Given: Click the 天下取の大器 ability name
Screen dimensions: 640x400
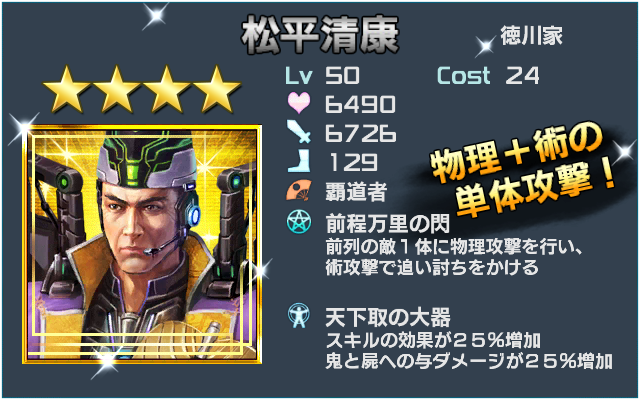Looking at the screenshot, I should click(388, 317).
